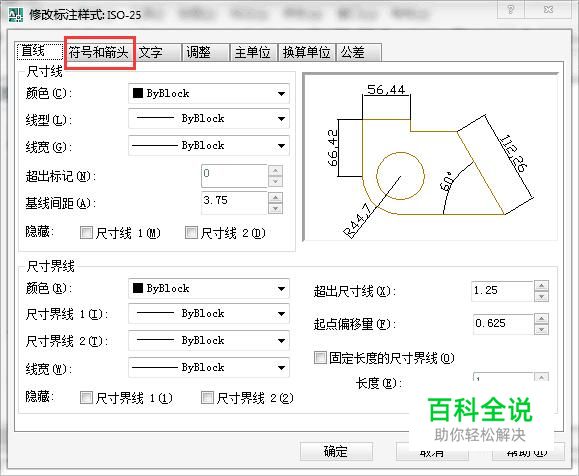Increase 起点偏移量 with up arrow
This screenshot has width=579, height=476.
[541, 318]
